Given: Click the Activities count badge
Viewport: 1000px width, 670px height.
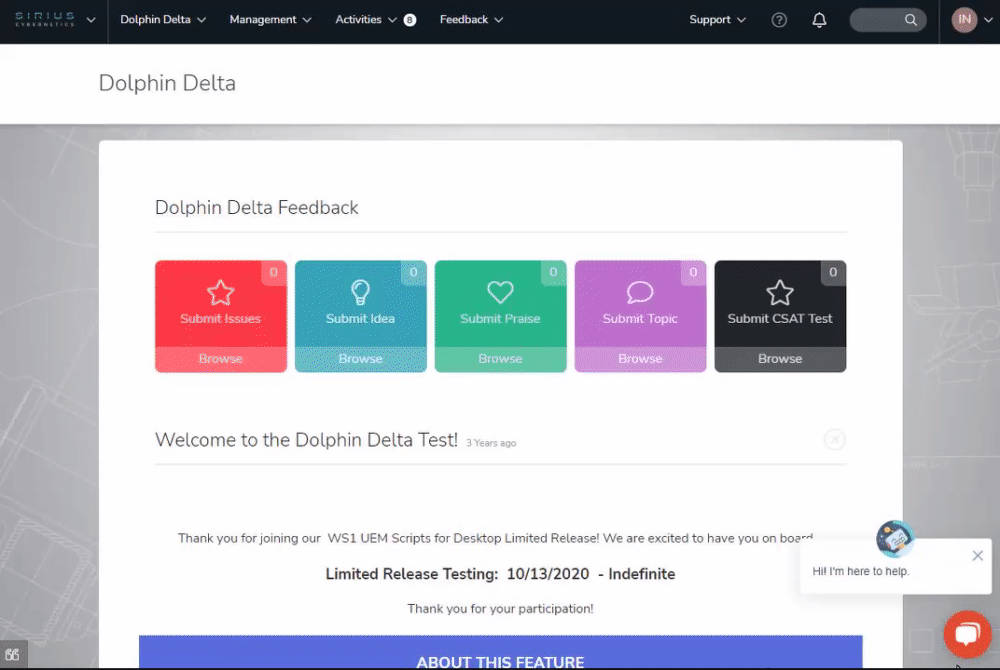Looking at the screenshot, I should [410, 20].
